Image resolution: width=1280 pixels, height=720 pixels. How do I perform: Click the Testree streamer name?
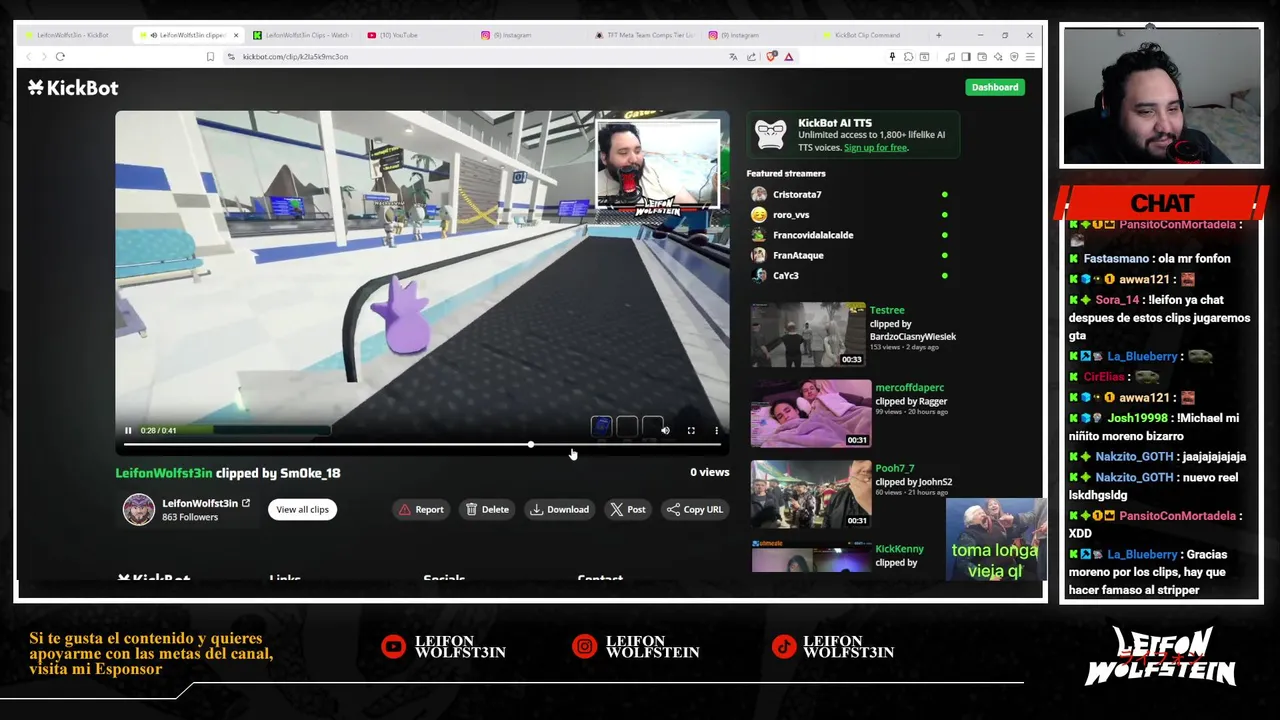[x=887, y=310]
